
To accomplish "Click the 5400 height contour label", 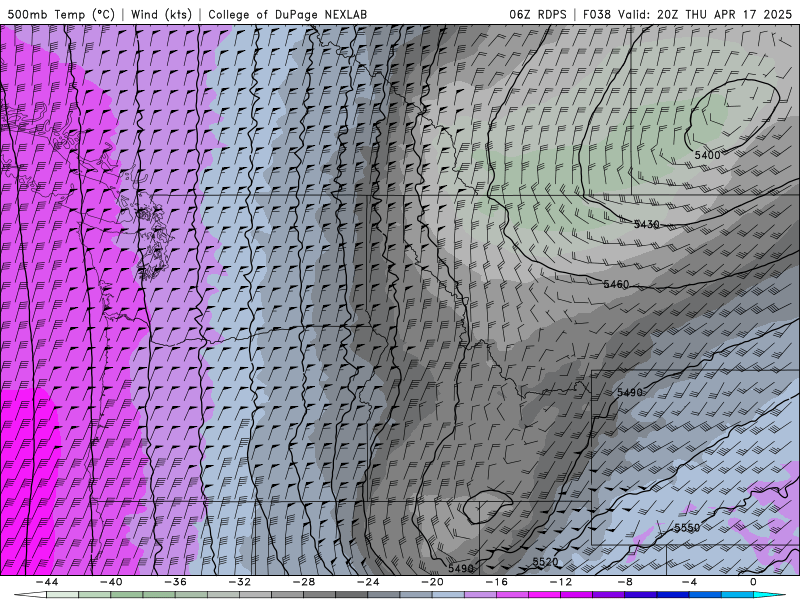I will pos(707,155).
